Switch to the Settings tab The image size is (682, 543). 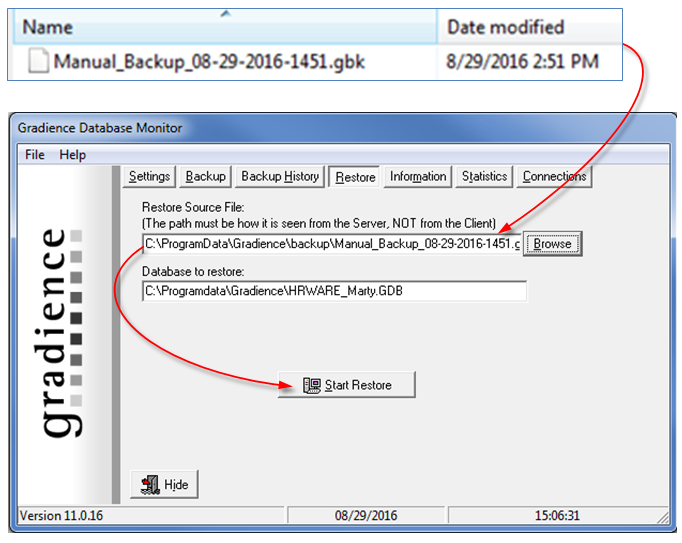(149, 177)
